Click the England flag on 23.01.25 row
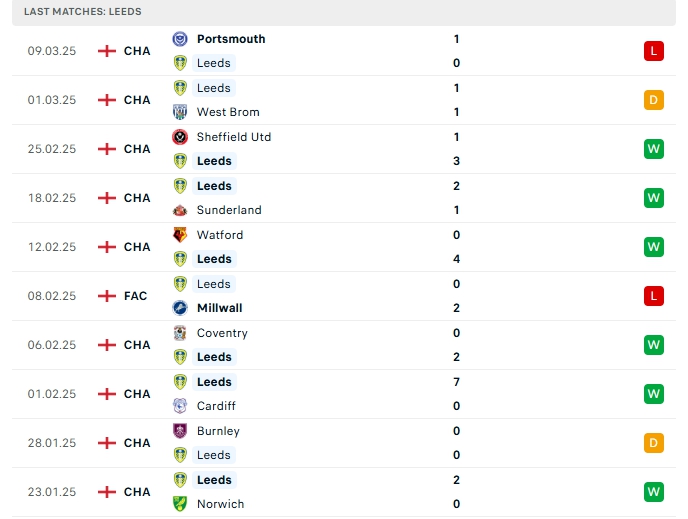 click(107, 492)
